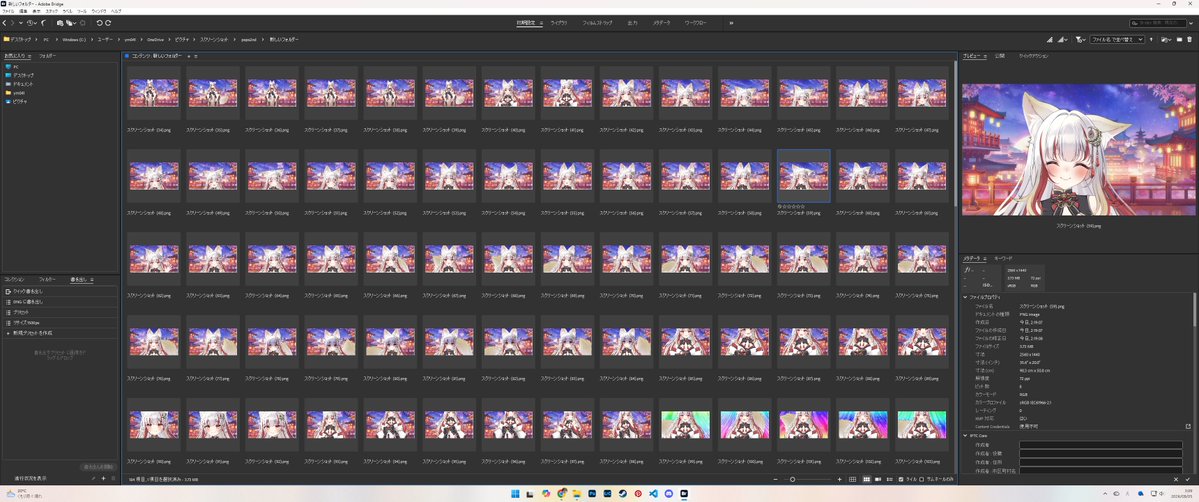Open the go-to-parent dropdown arrow after forward button

point(21,23)
